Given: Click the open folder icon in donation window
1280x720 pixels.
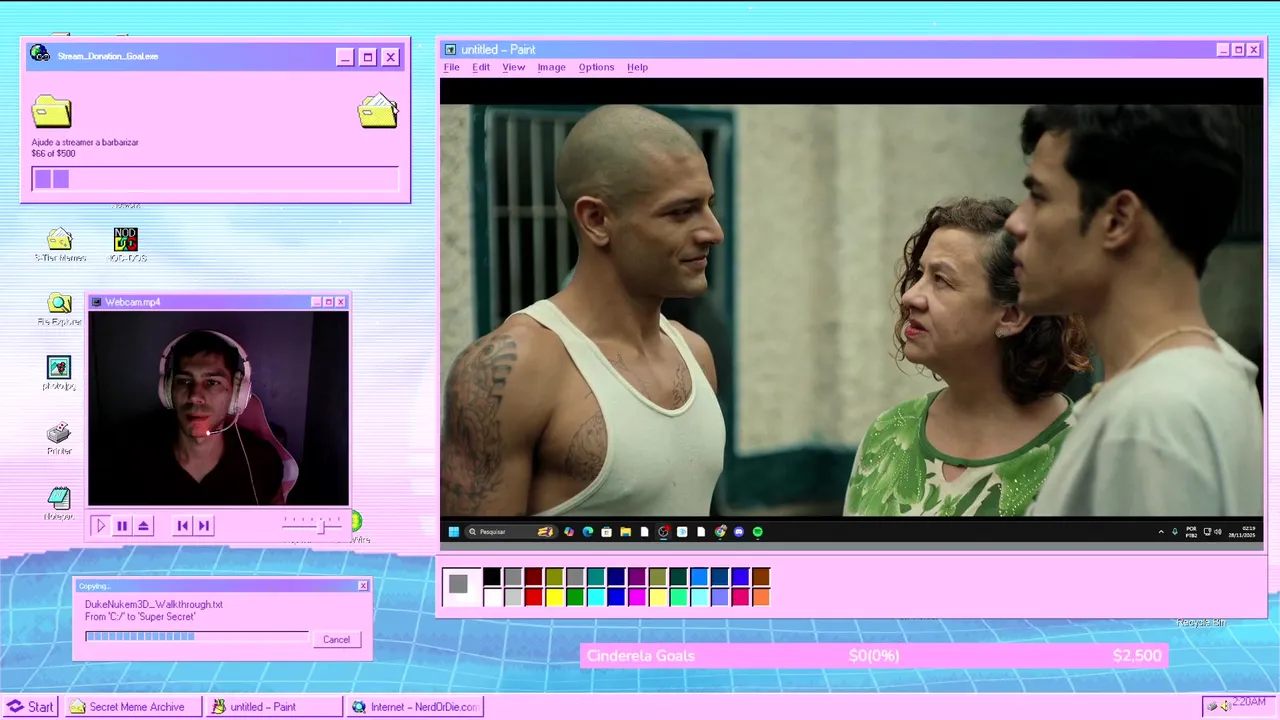Looking at the screenshot, I should (x=378, y=111).
